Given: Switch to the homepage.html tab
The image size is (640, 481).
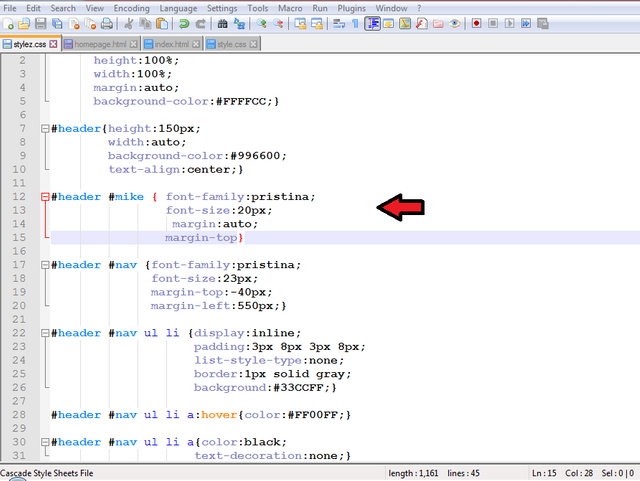Looking at the screenshot, I should 98,44.
